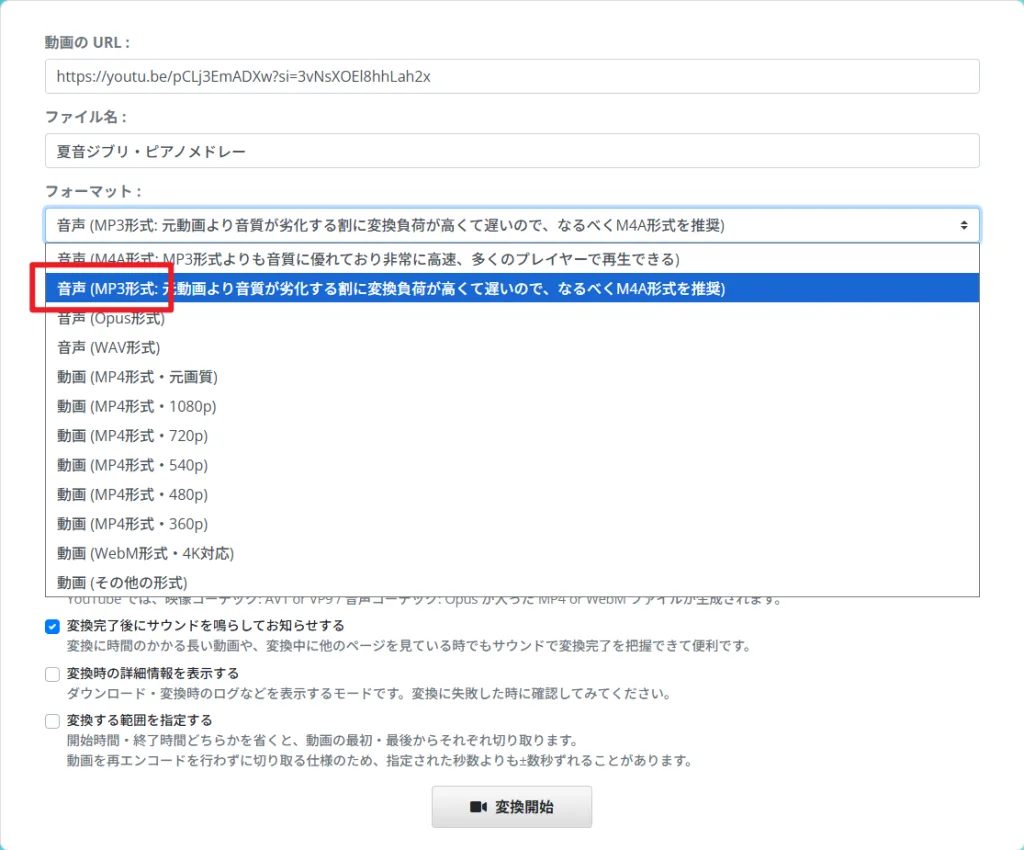This screenshot has height=850, width=1024.
Task: Click the 変換開始 button
Action: pos(512,807)
